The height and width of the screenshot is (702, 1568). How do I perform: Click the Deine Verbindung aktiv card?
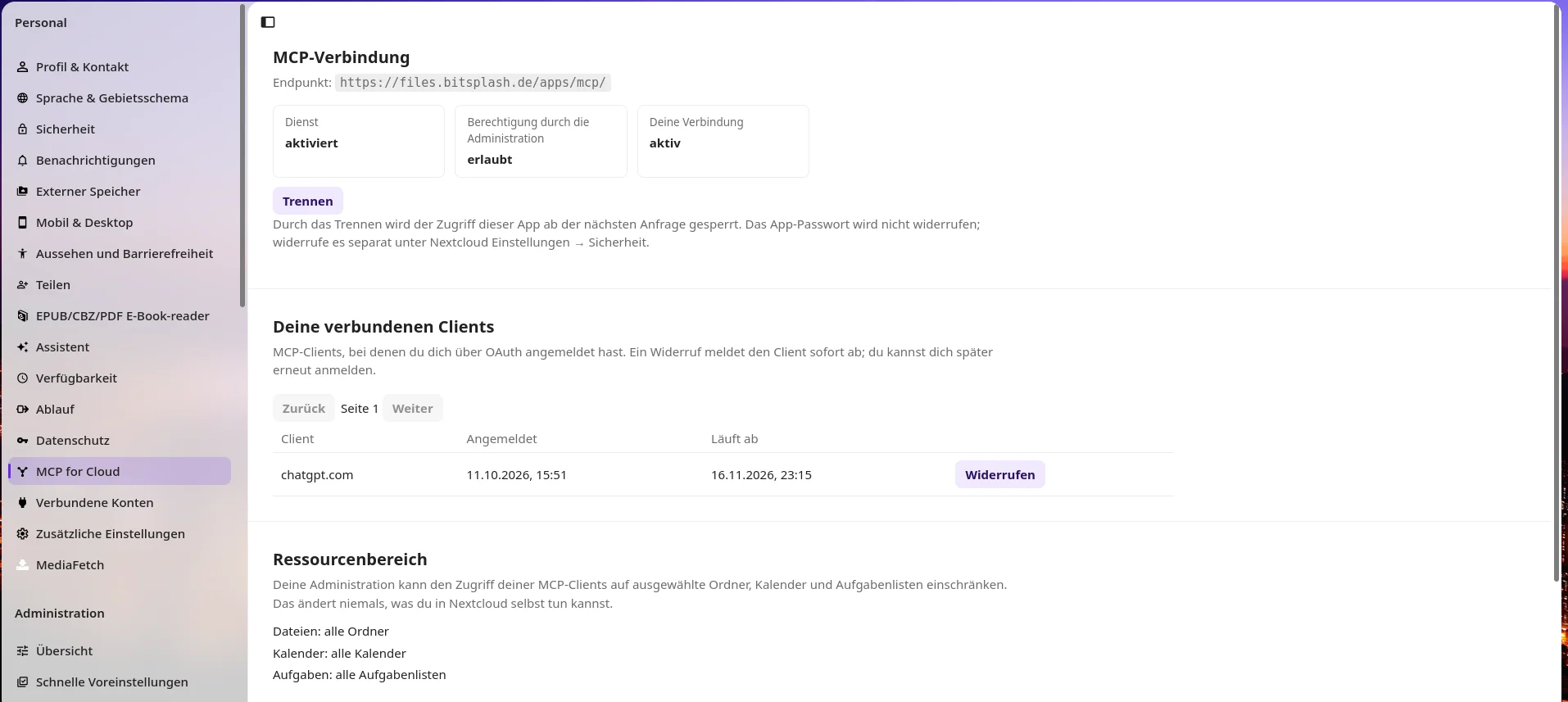pyautogui.click(x=723, y=141)
